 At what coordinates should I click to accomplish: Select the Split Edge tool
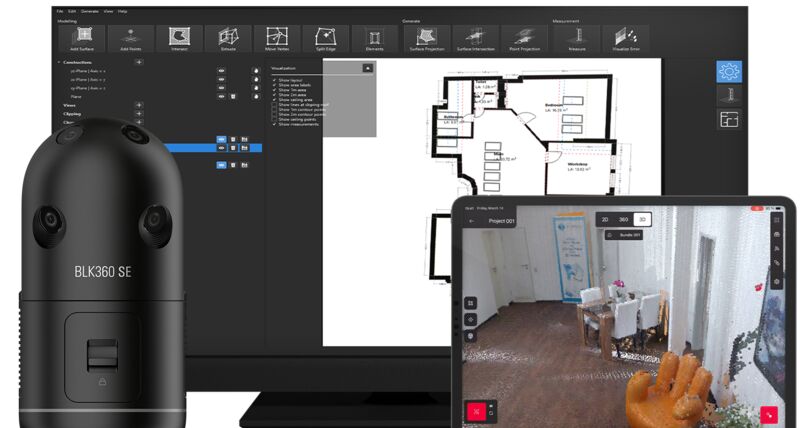[x=327, y=39]
